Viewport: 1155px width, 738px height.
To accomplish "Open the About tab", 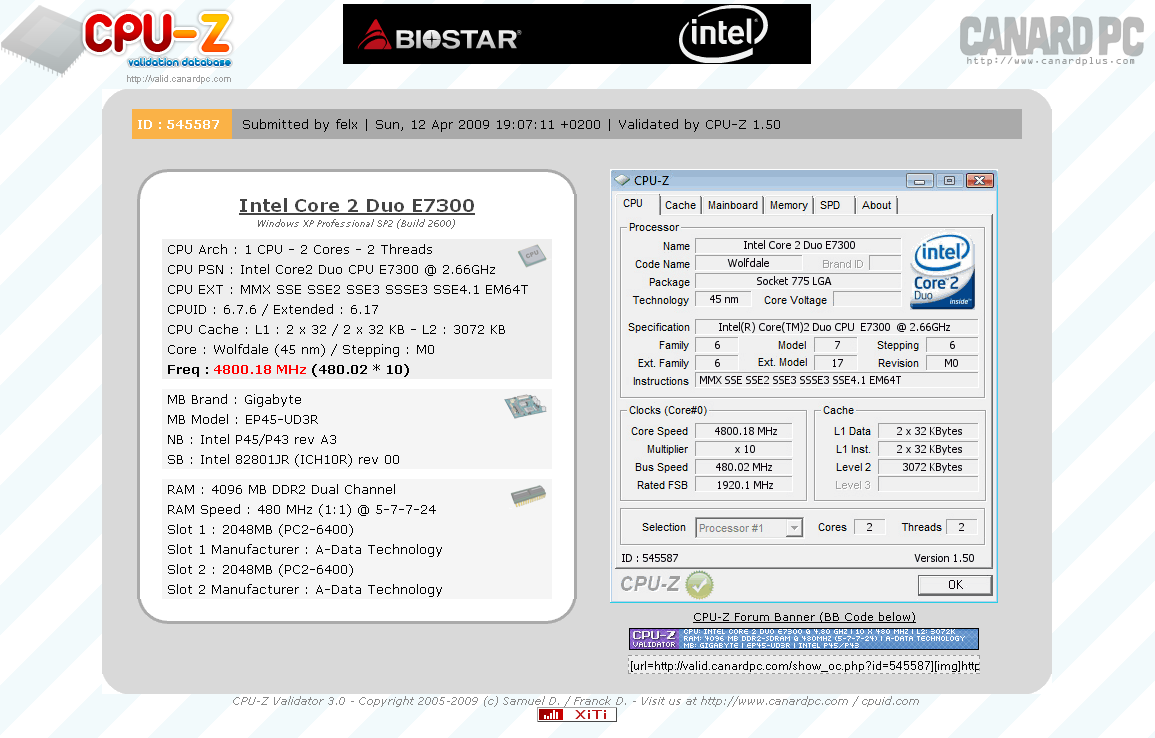I will [876, 205].
